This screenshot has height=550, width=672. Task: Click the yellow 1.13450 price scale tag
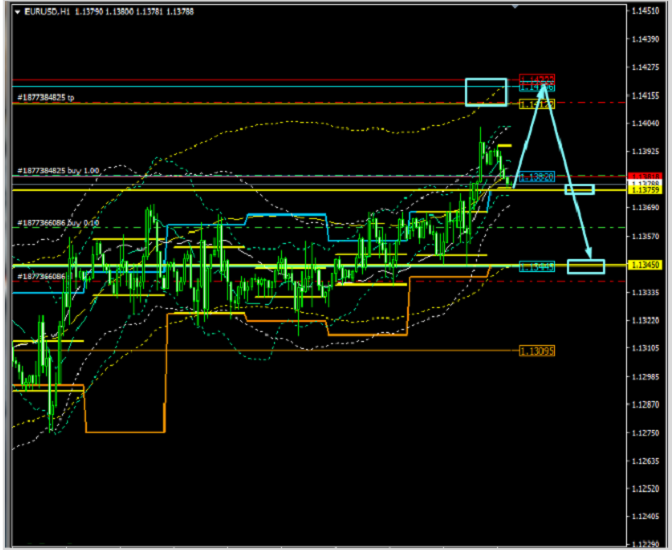(x=643, y=265)
